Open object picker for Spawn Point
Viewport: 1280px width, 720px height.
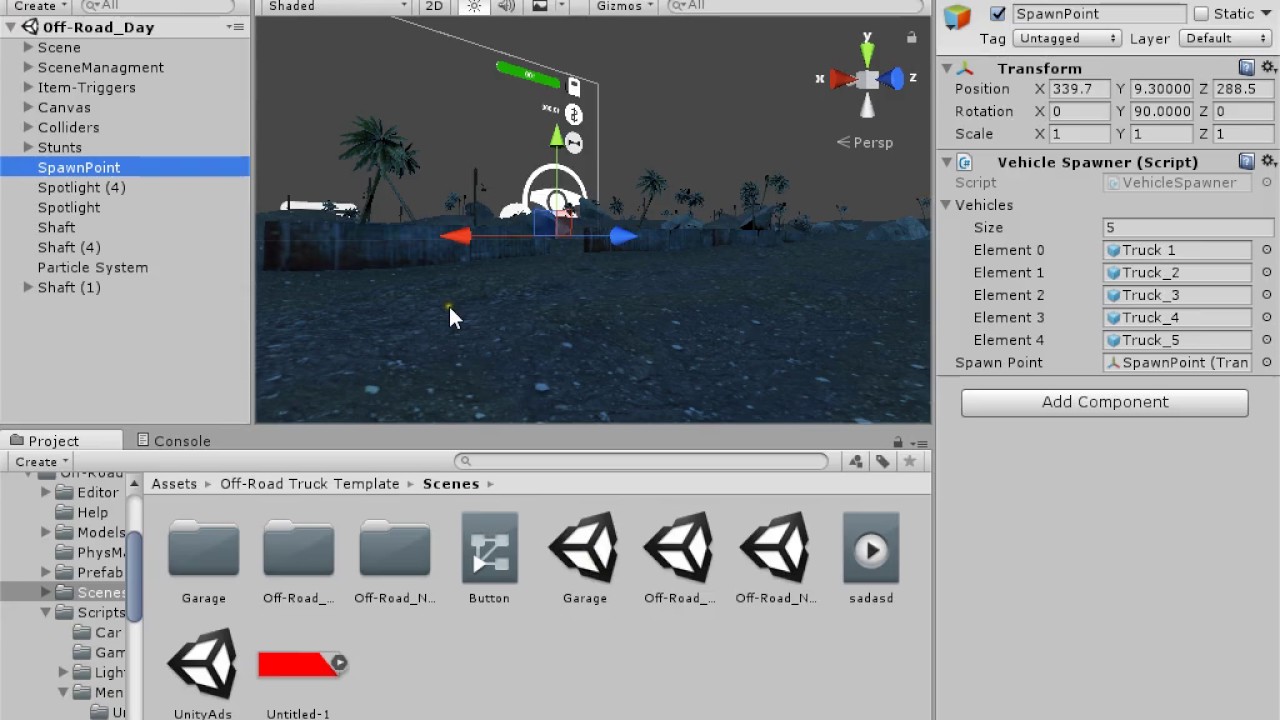tap(1266, 363)
